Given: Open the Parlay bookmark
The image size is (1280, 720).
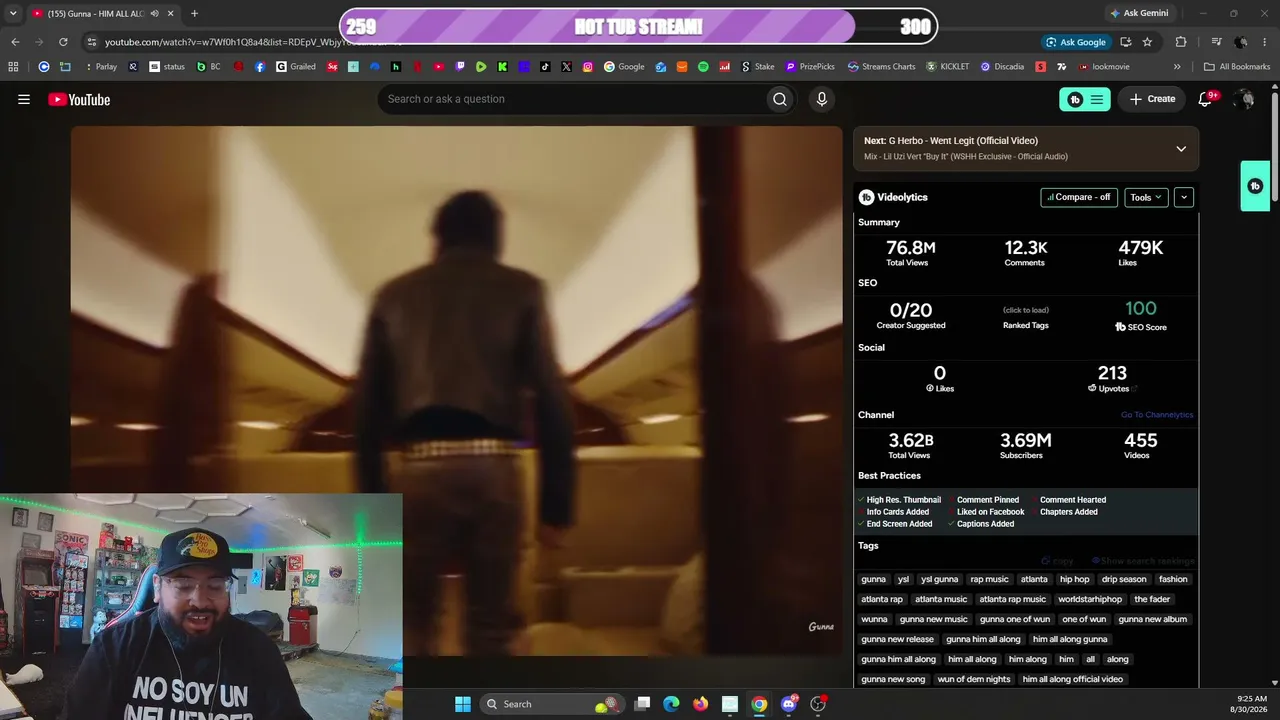Looking at the screenshot, I should pos(100,67).
